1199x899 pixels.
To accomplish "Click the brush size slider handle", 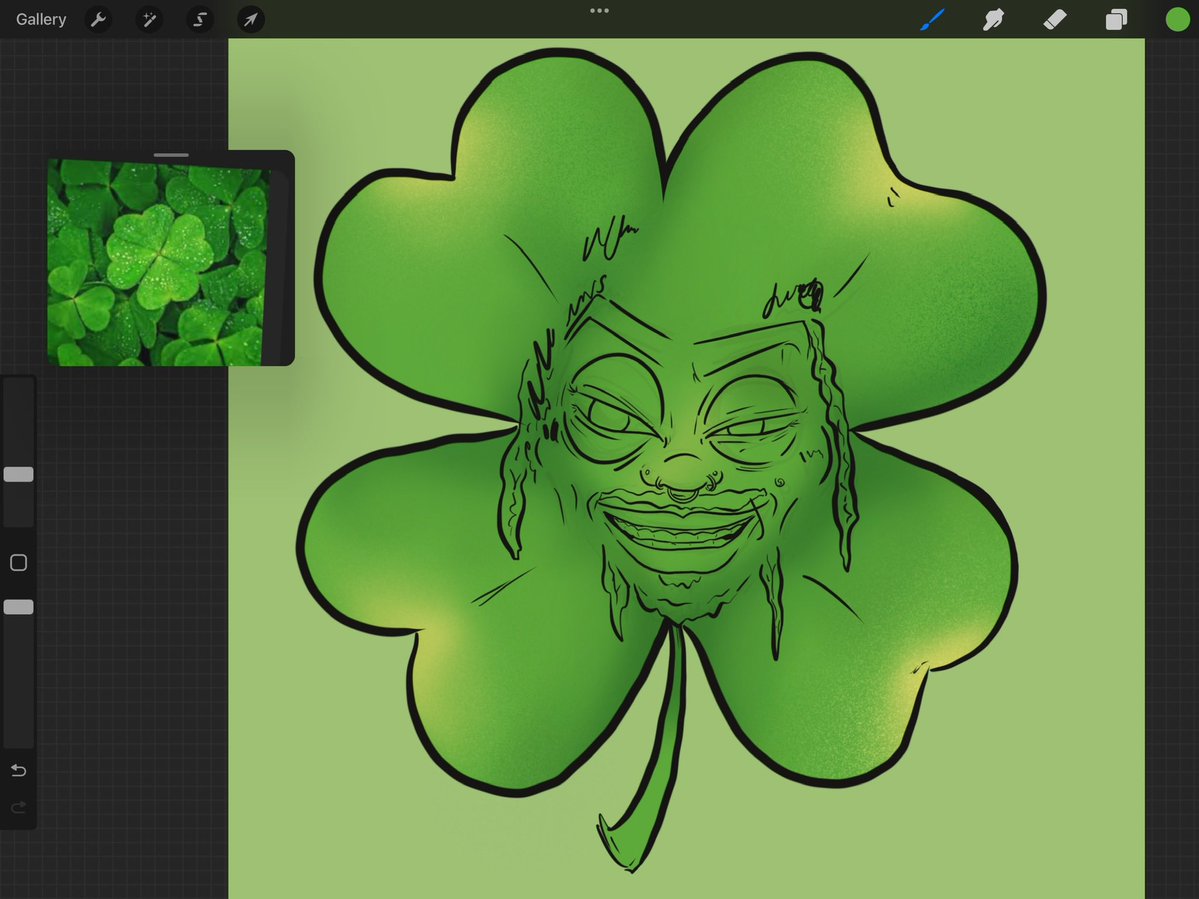I will coord(18,474).
